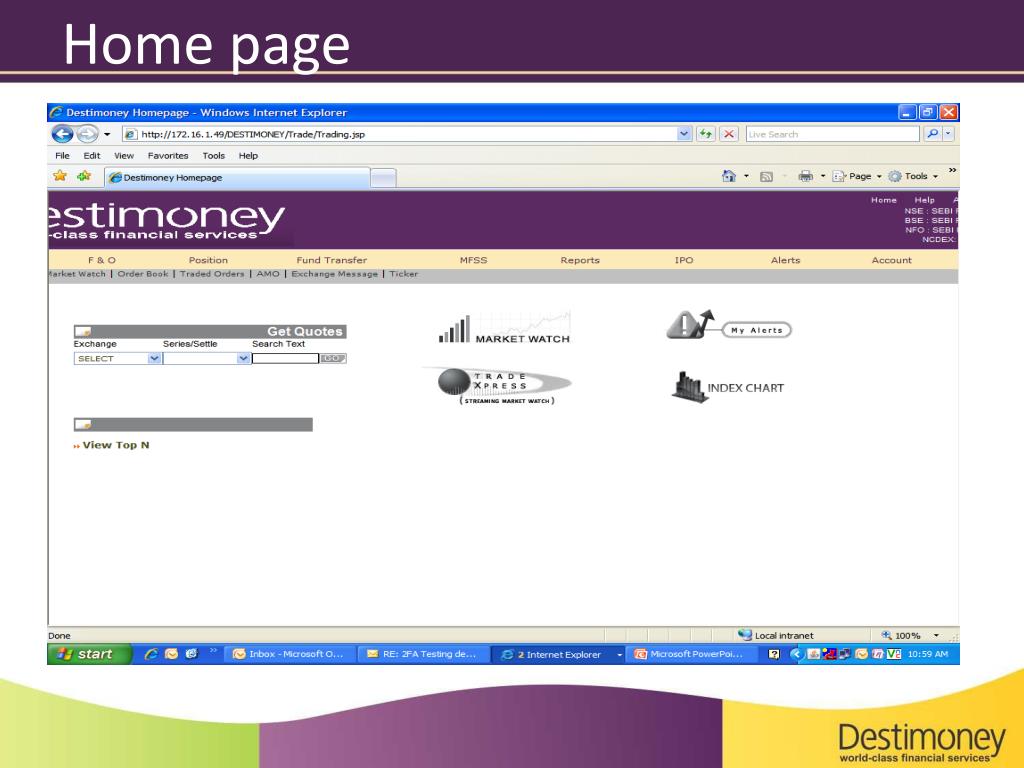
Task: Click the Help question mark tray icon
Action: [x=774, y=654]
